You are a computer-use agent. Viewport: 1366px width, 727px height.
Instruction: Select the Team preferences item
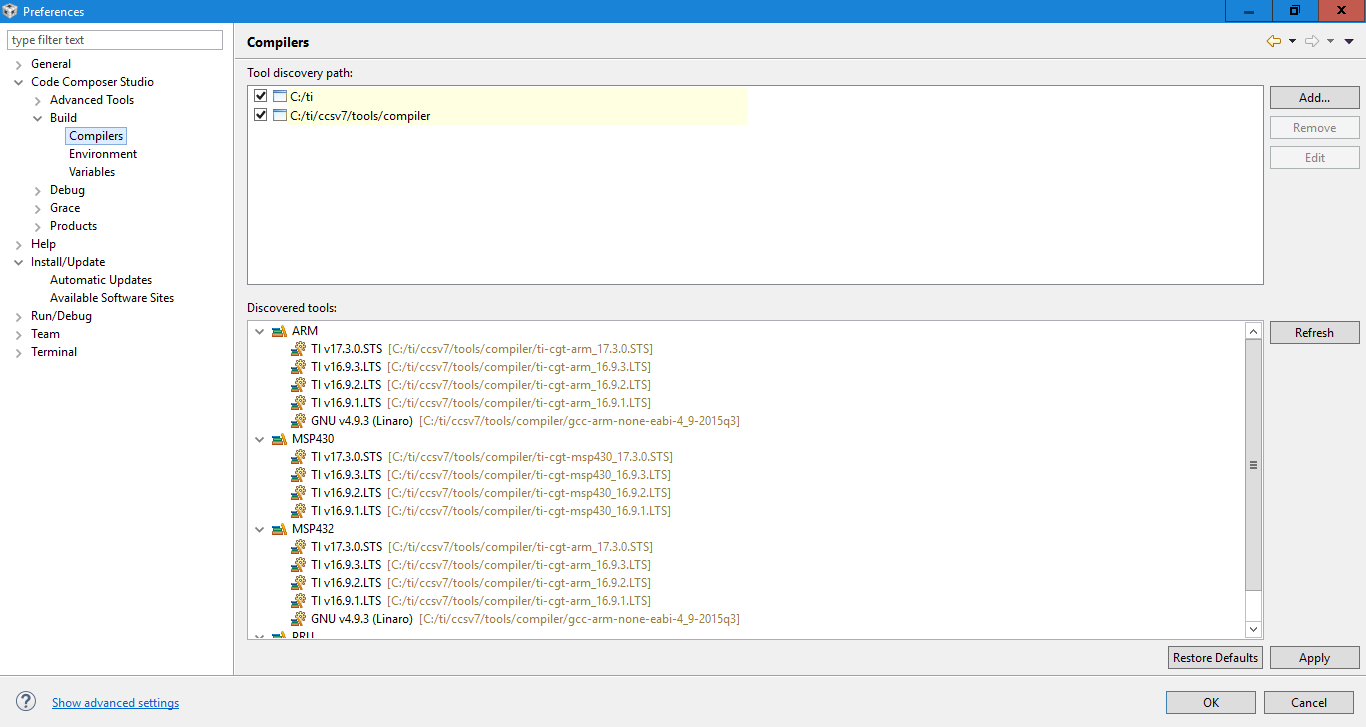click(45, 334)
